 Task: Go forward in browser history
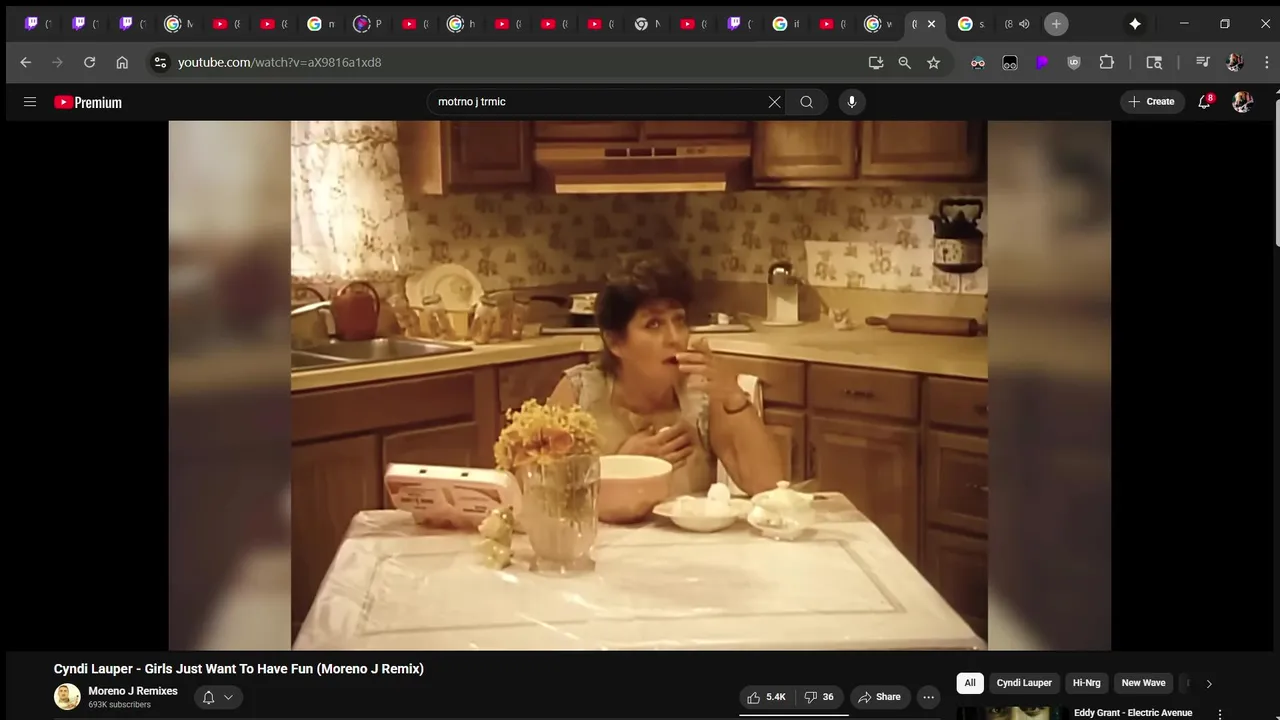pyautogui.click(x=57, y=62)
